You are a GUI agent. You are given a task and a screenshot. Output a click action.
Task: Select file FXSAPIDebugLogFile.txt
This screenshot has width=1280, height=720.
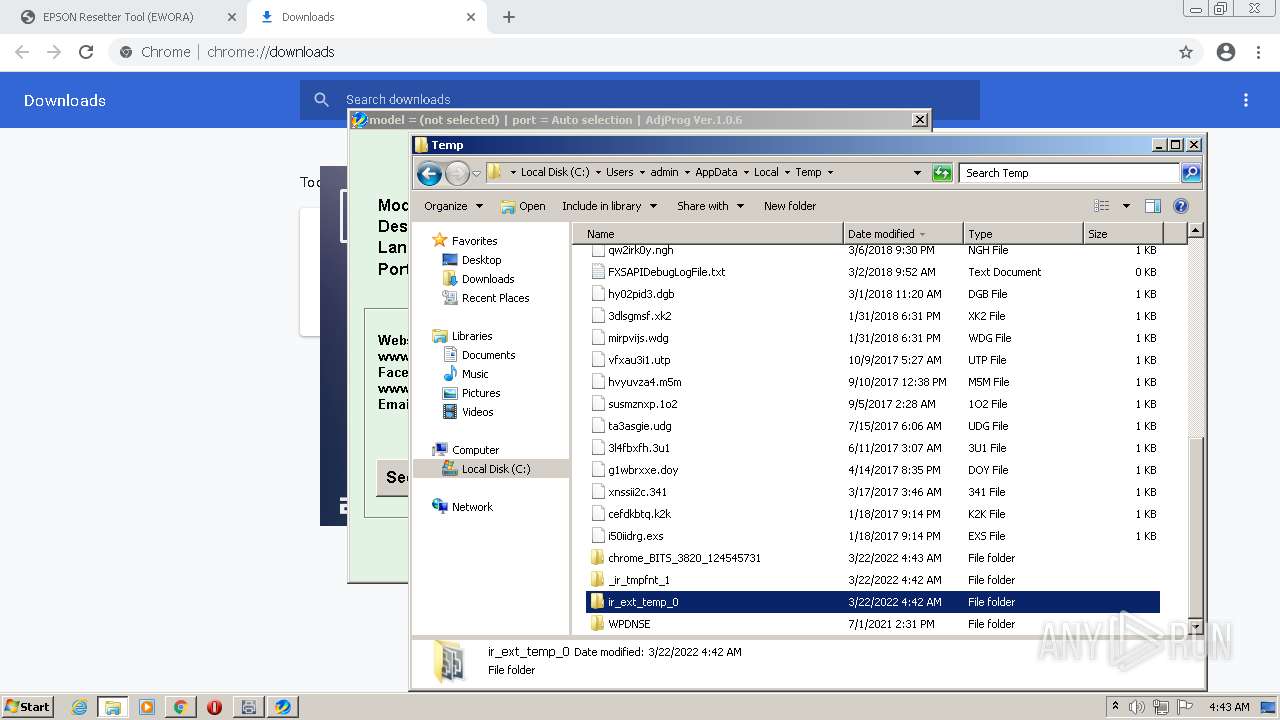tap(667, 272)
